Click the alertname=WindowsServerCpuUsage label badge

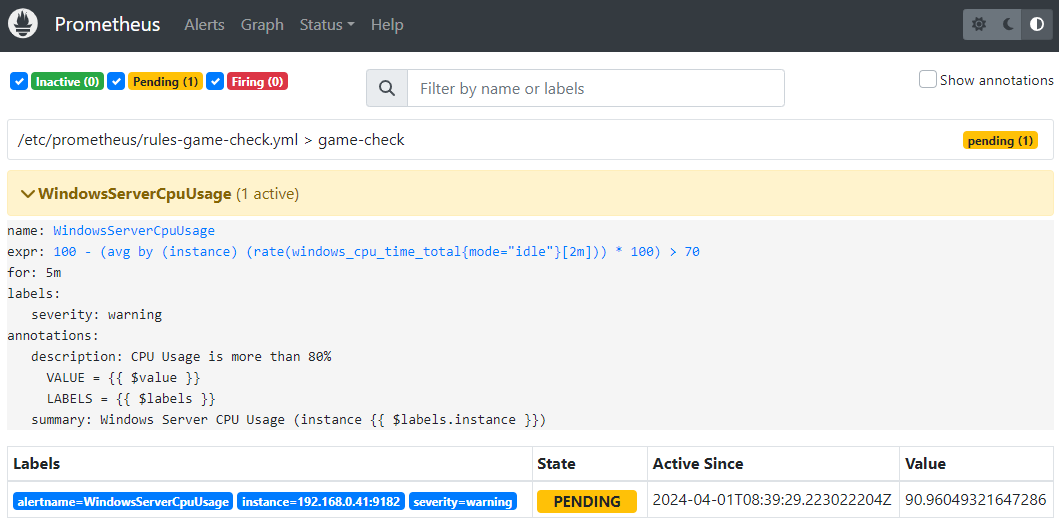pos(123,501)
